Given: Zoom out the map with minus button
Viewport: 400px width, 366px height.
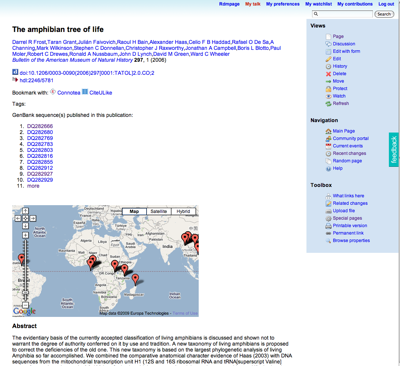Looking at the screenshot, I should (x=25, y=305).
